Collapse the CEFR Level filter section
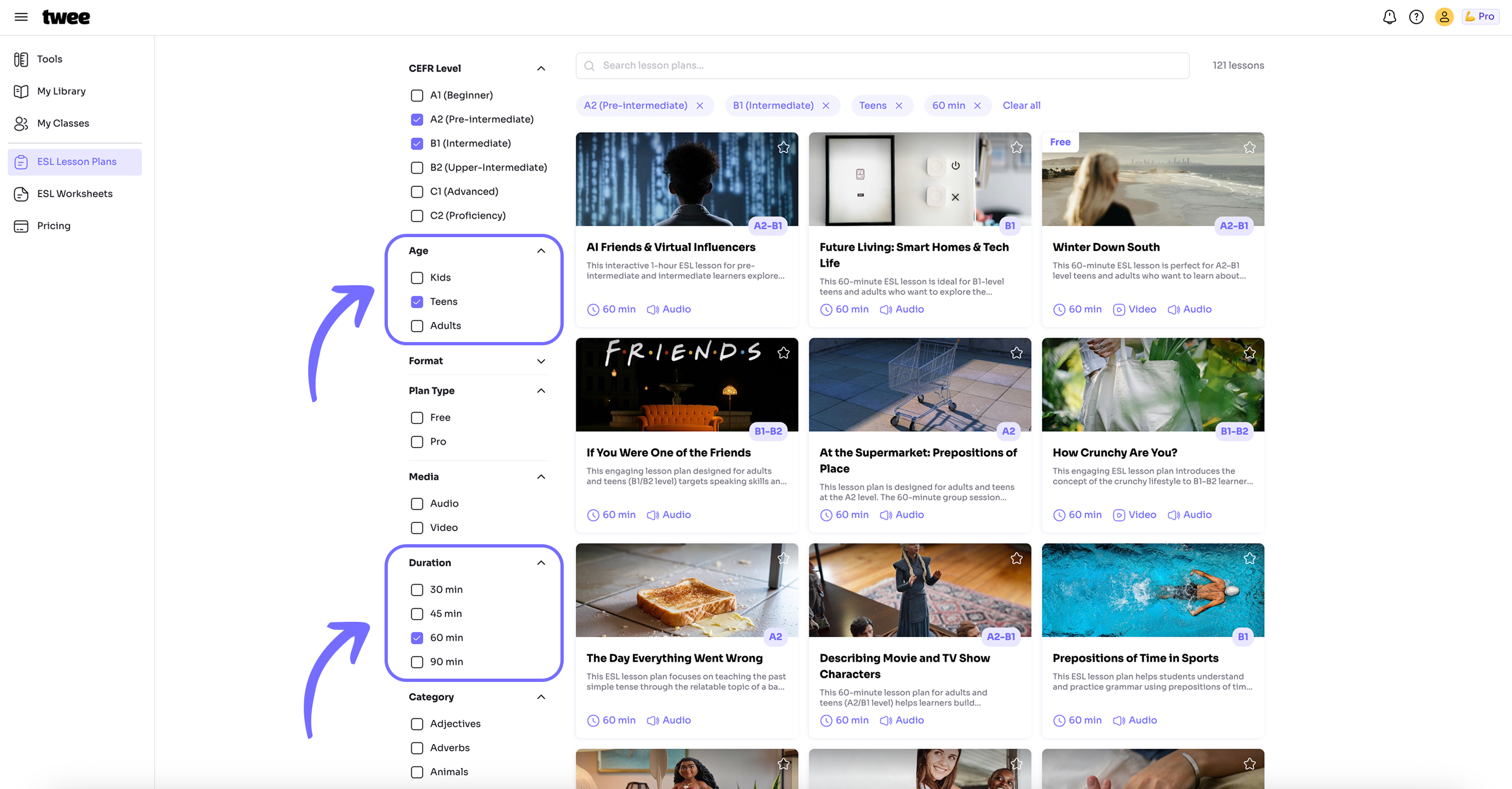 [x=541, y=69]
